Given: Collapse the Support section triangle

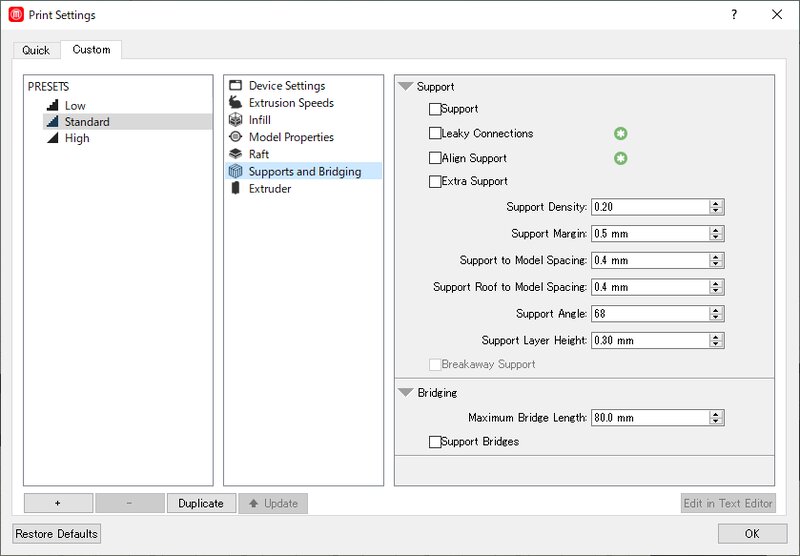Looking at the screenshot, I should pos(406,87).
